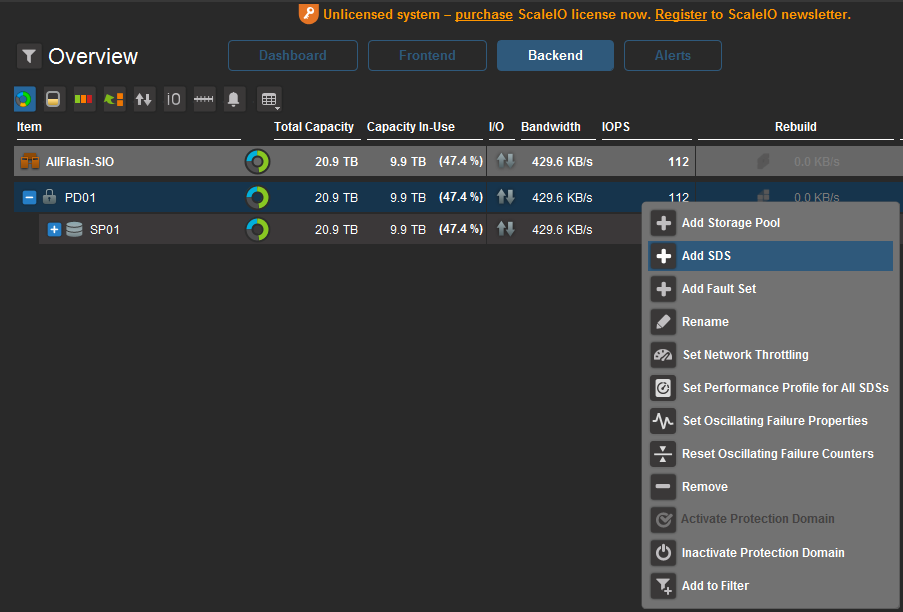Click the I/O column header
Screen dimensions: 903x612
[496, 127]
